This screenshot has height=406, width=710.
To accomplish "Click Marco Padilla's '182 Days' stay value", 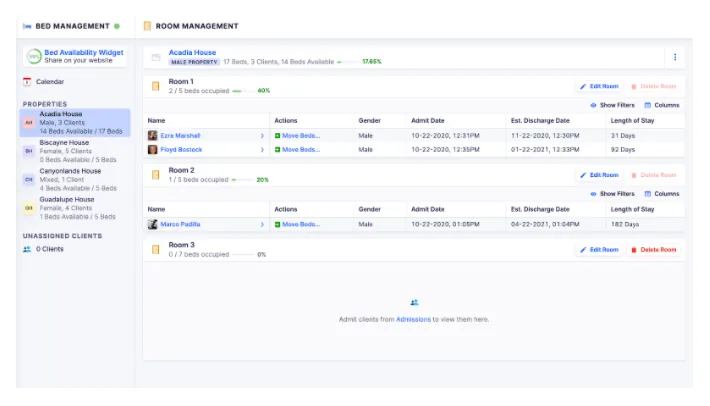I will [625, 224].
